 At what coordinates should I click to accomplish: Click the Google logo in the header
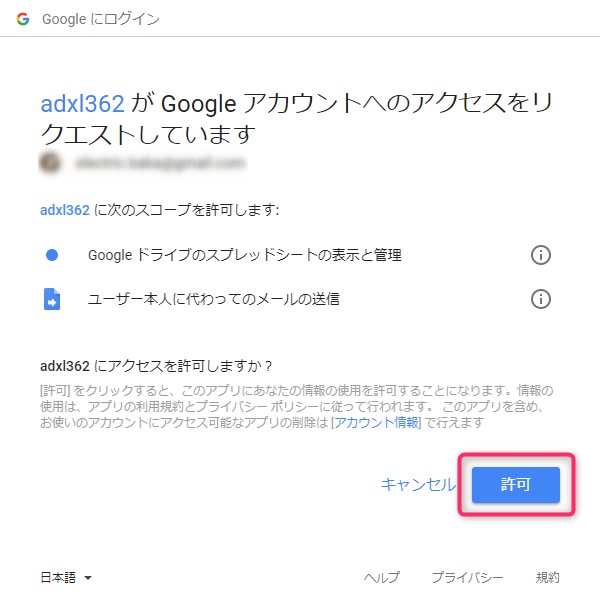(x=22, y=20)
